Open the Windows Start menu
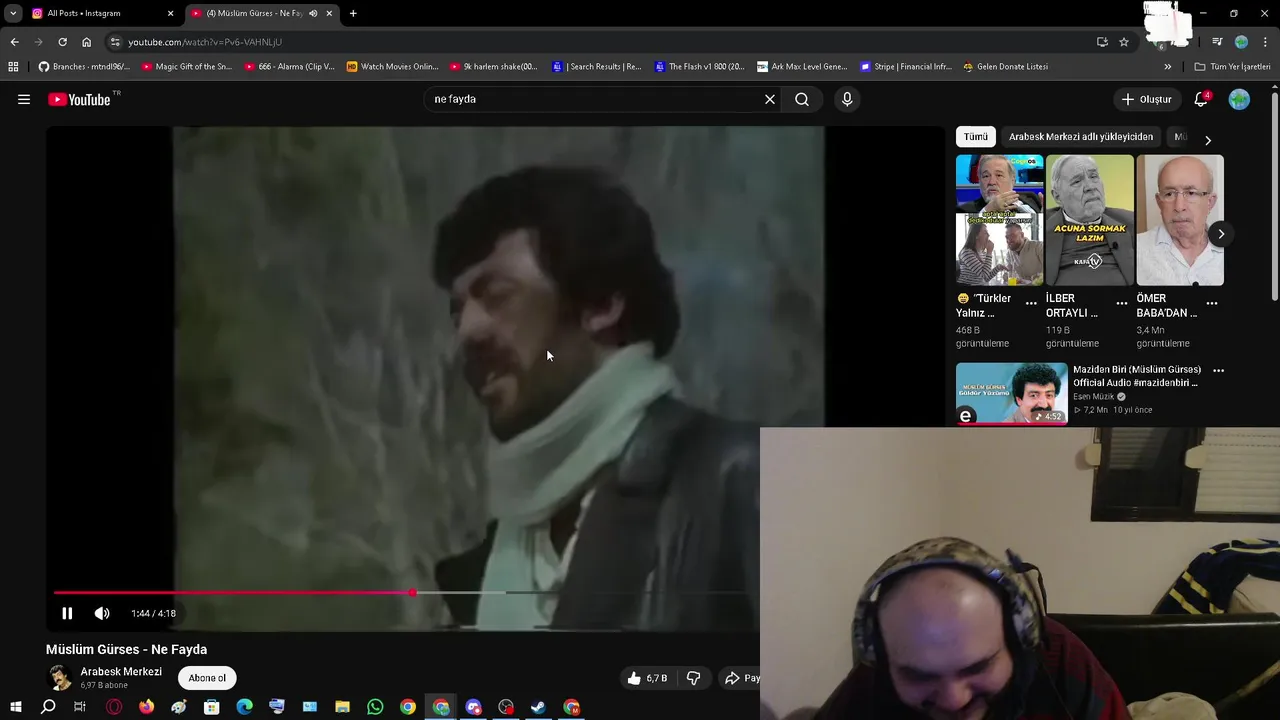 coord(15,707)
